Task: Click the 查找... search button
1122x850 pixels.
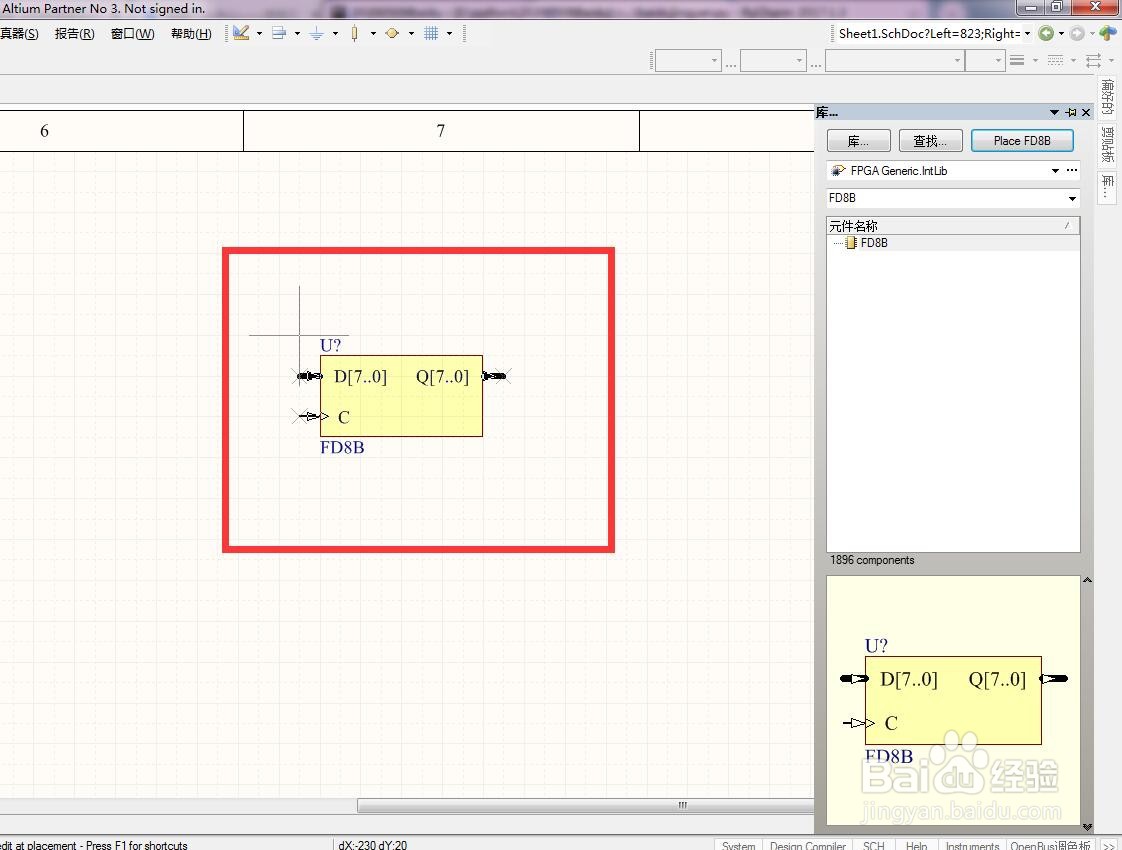Action: coord(930,141)
